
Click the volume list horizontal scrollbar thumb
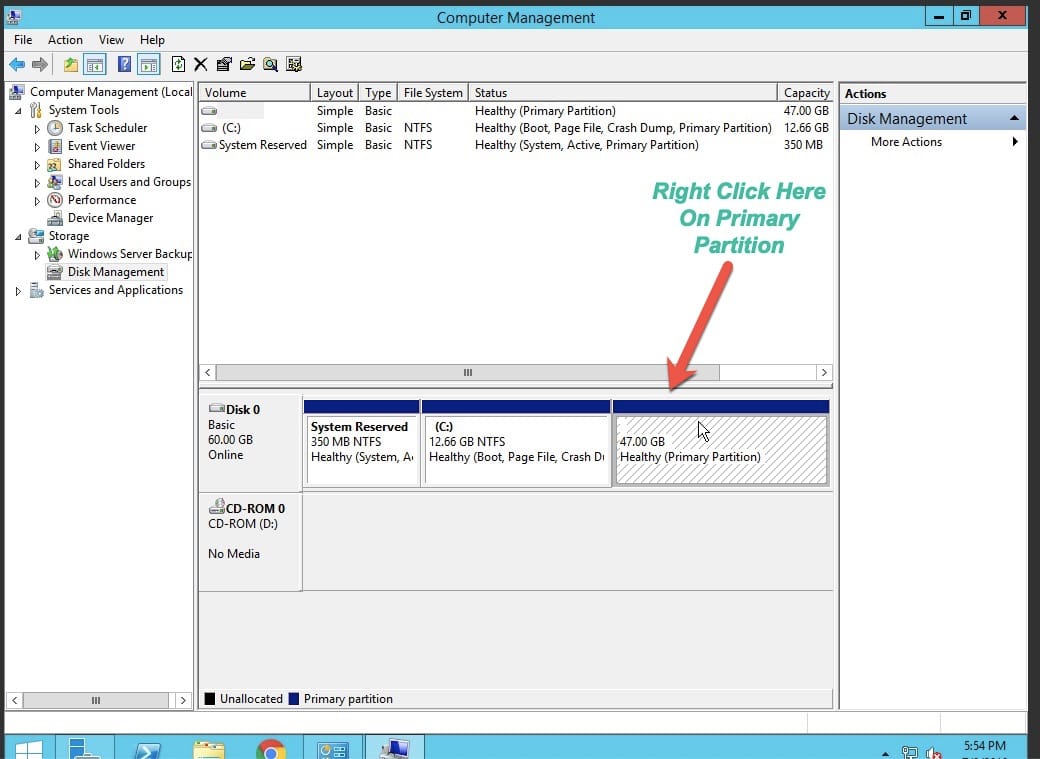[x=467, y=372]
